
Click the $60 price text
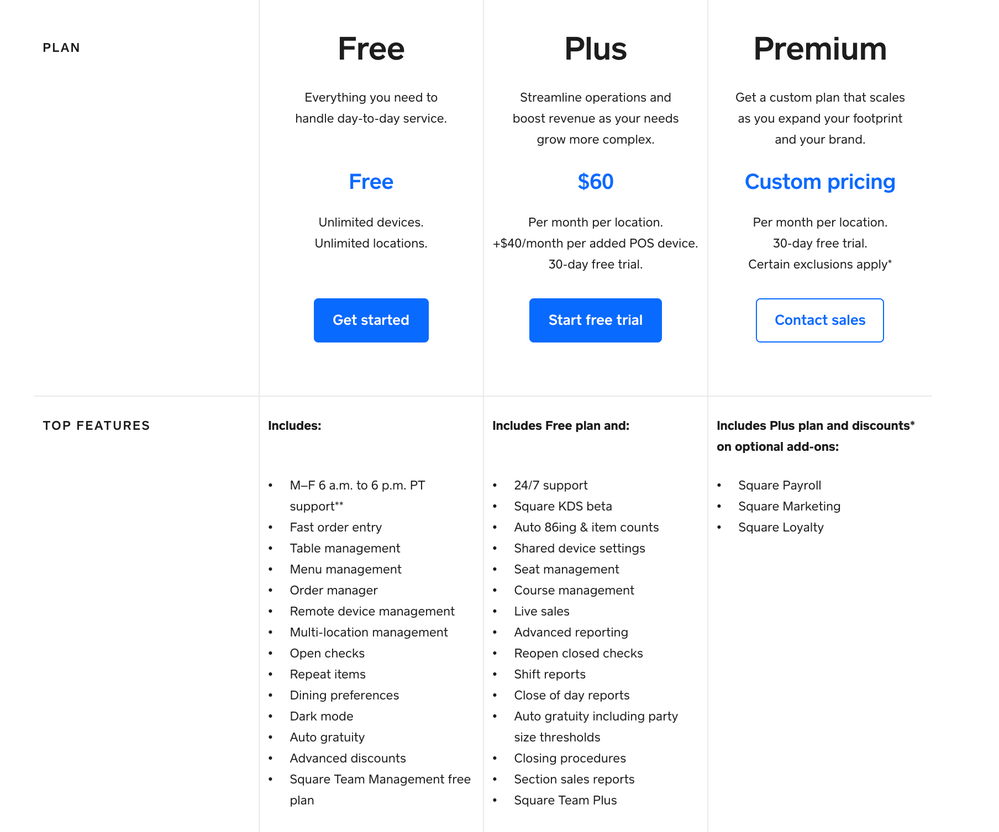[x=595, y=182]
